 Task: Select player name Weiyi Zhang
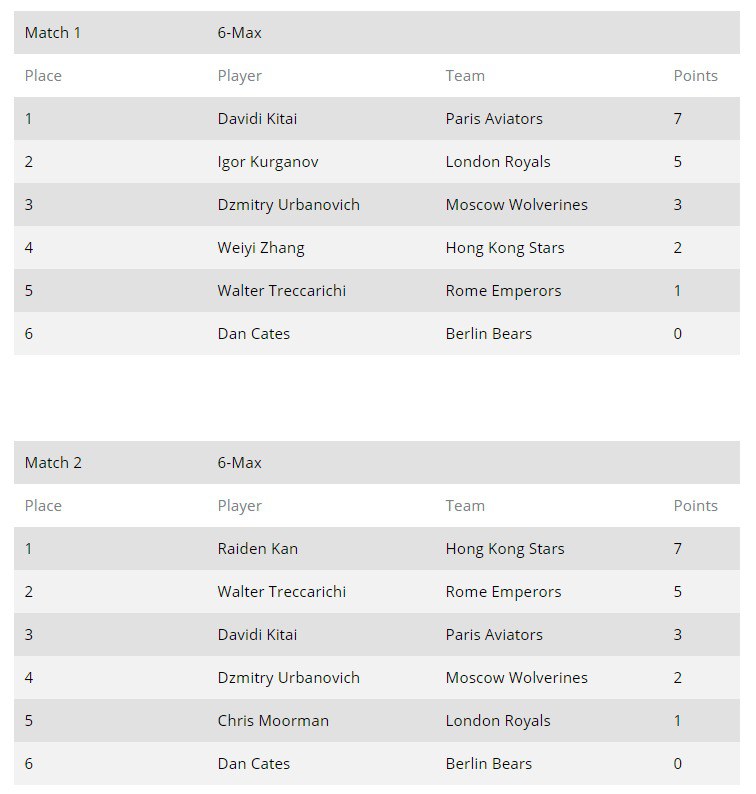point(260,248)
